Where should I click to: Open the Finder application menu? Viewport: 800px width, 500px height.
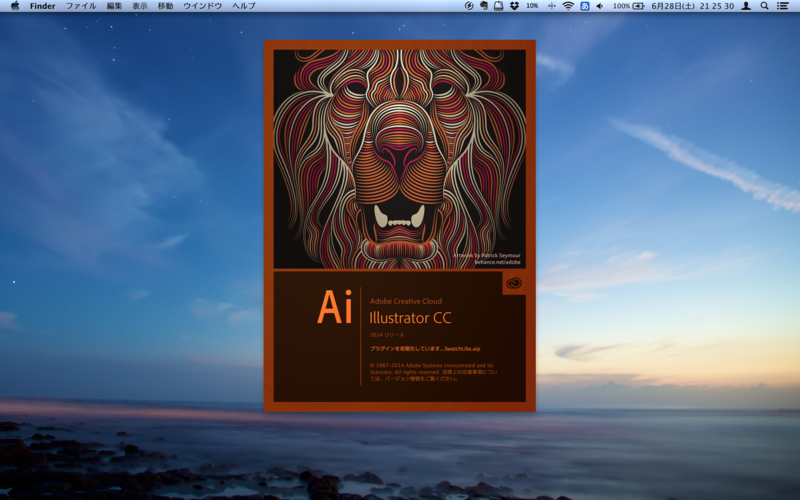point(42,6)
